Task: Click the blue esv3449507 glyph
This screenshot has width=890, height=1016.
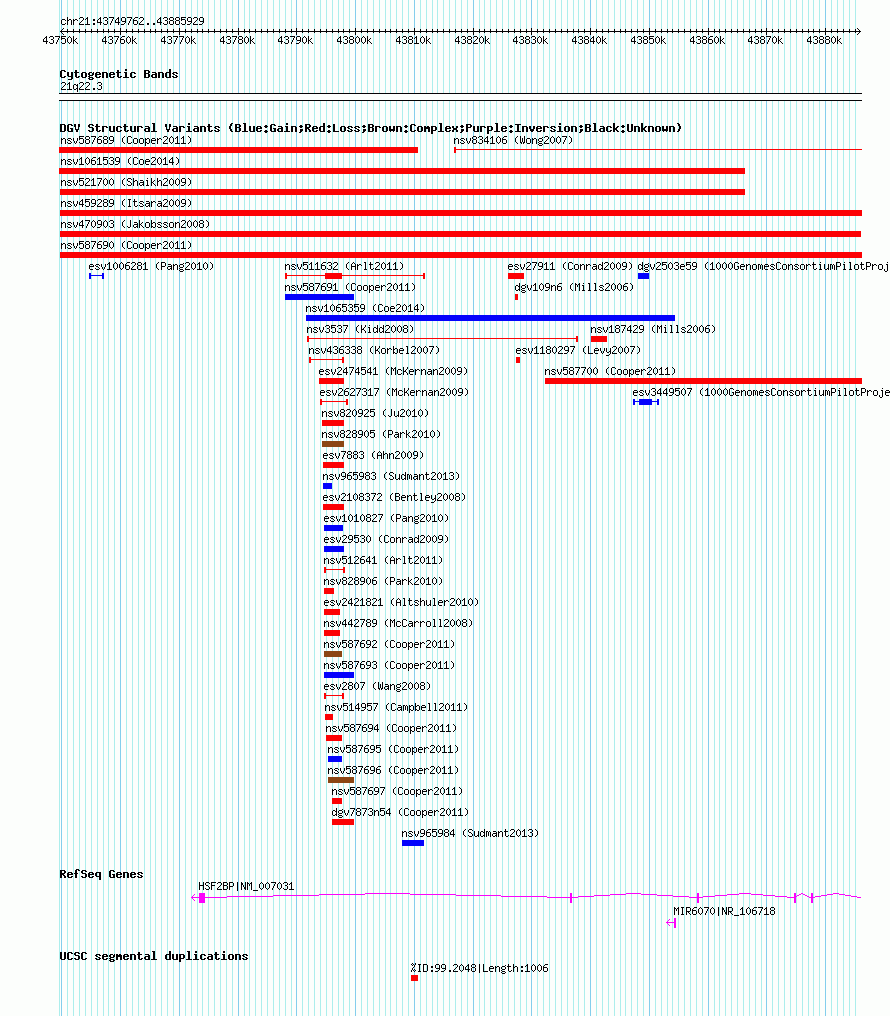Action: 646,402
